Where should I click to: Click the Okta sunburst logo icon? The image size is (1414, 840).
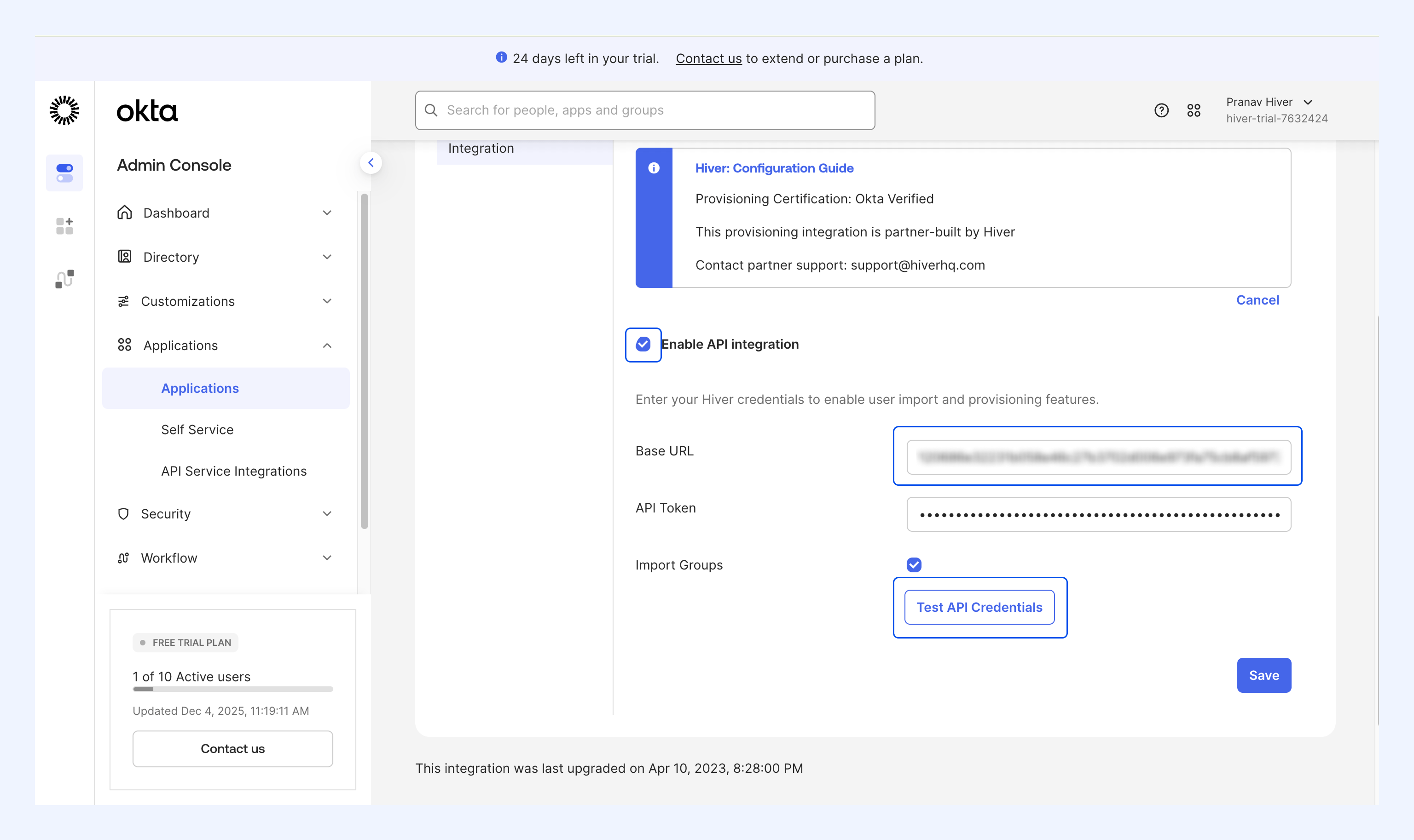(64, 110)
